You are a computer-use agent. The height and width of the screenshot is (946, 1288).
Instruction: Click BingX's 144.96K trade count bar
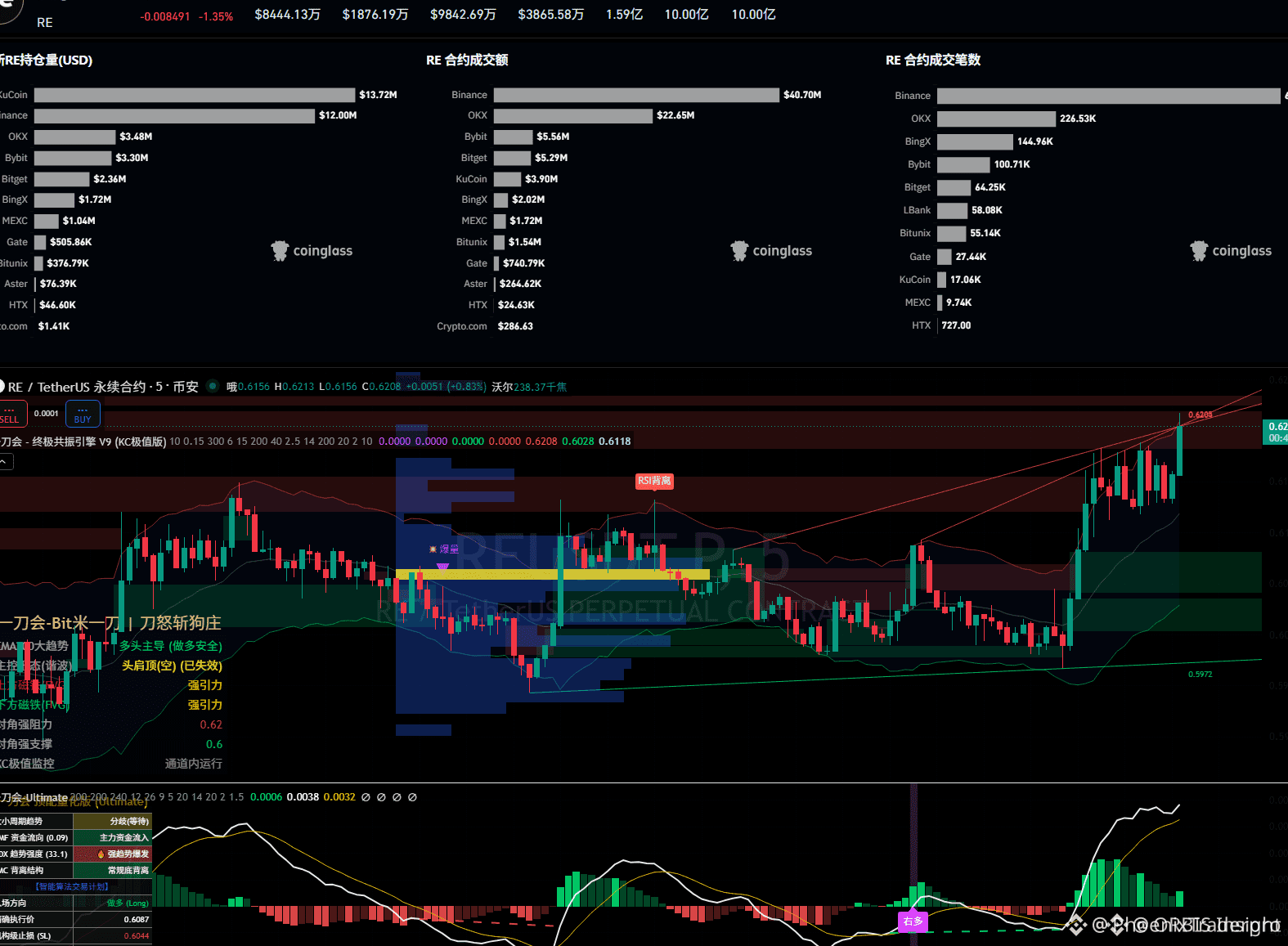pyautogui.click(x=975, y=141)
